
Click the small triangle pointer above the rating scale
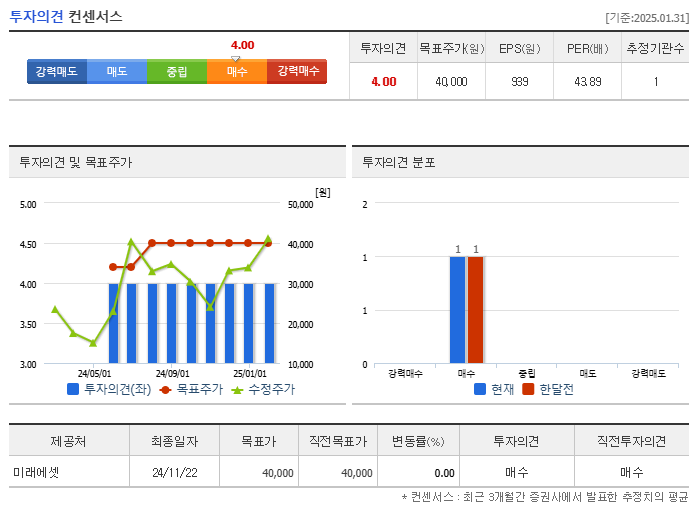tap(236, 59)
